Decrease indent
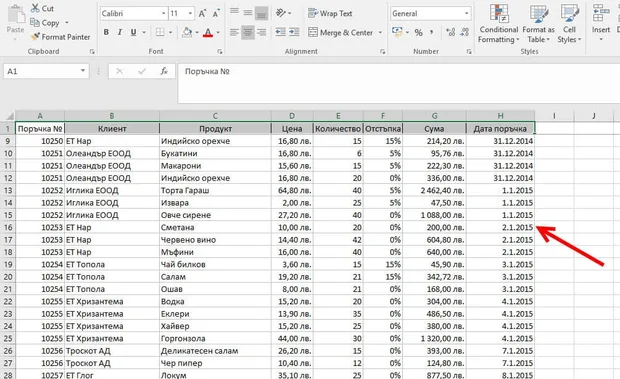This screenshot has height=379, width=620. [x=280, y=32]
